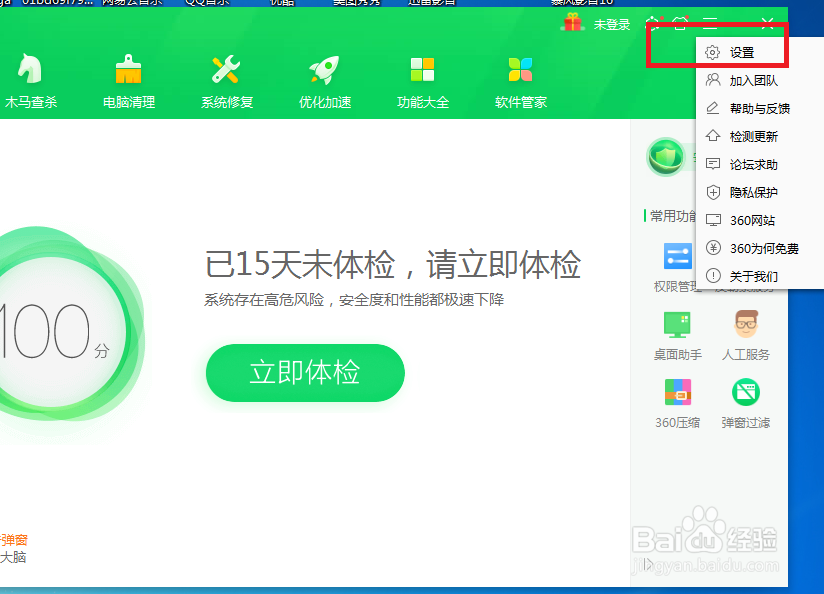The width and height of the screenshot is (824, 594).
Task: Launch 360压缩 compression tool
Action: (677, 403)
